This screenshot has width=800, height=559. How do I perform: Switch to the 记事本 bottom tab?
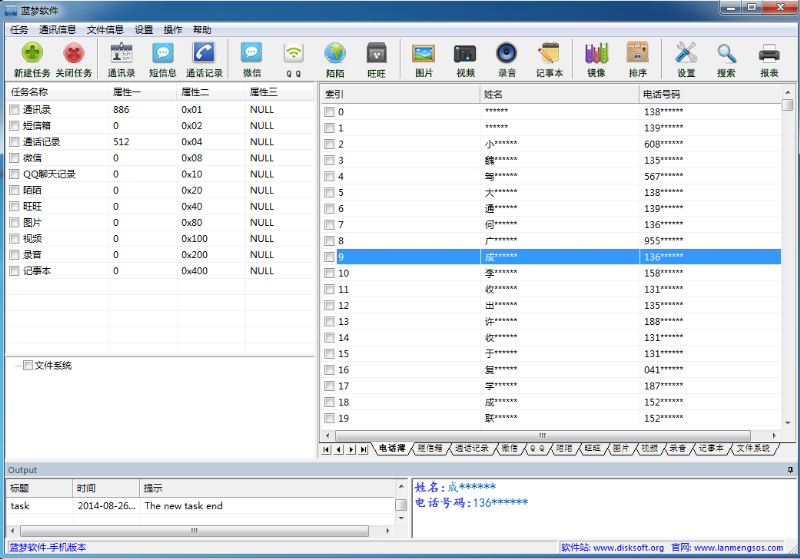pos(710,449)
